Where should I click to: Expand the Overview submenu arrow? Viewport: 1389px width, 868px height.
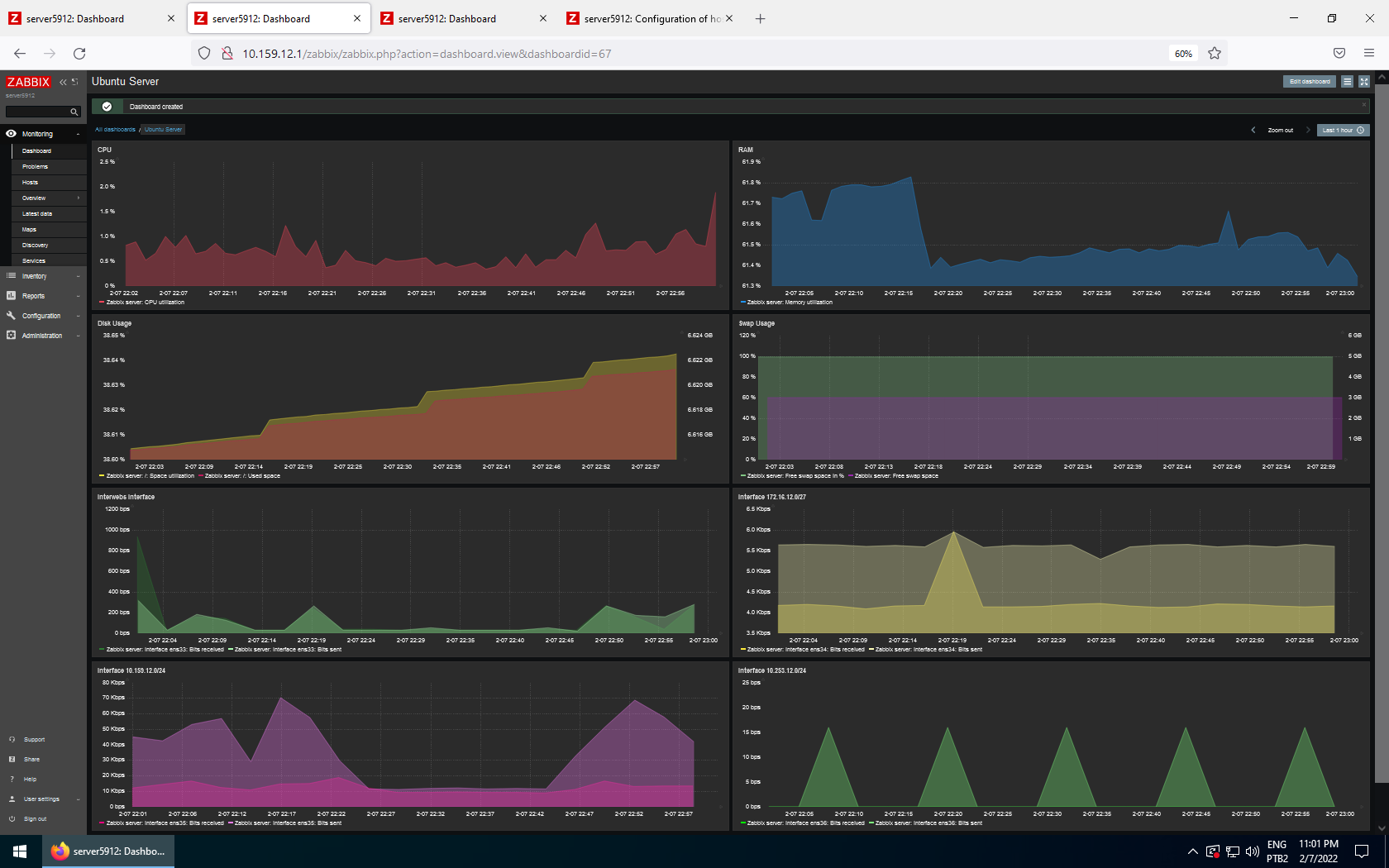[79, 198]
